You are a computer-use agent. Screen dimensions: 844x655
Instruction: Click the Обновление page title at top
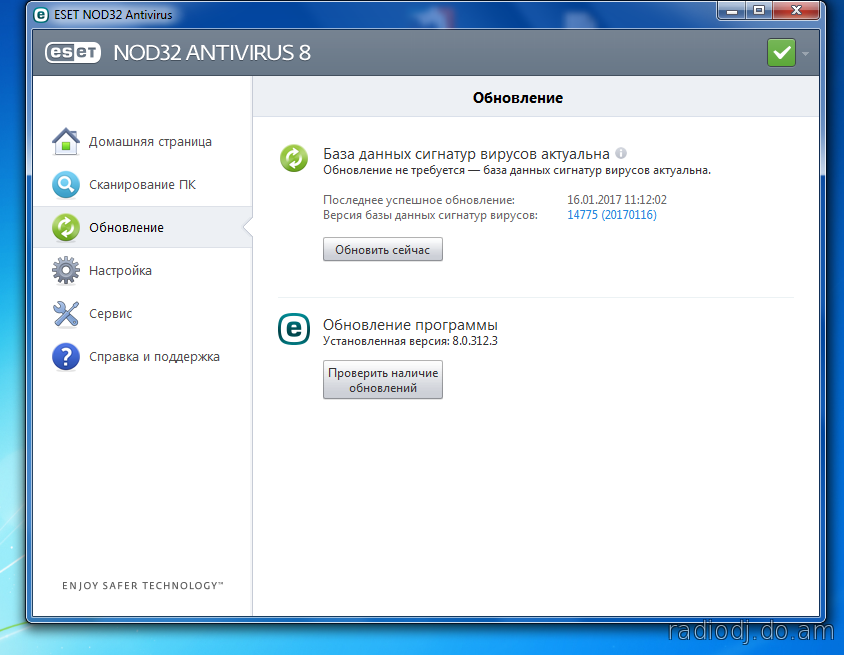point(518,98)
